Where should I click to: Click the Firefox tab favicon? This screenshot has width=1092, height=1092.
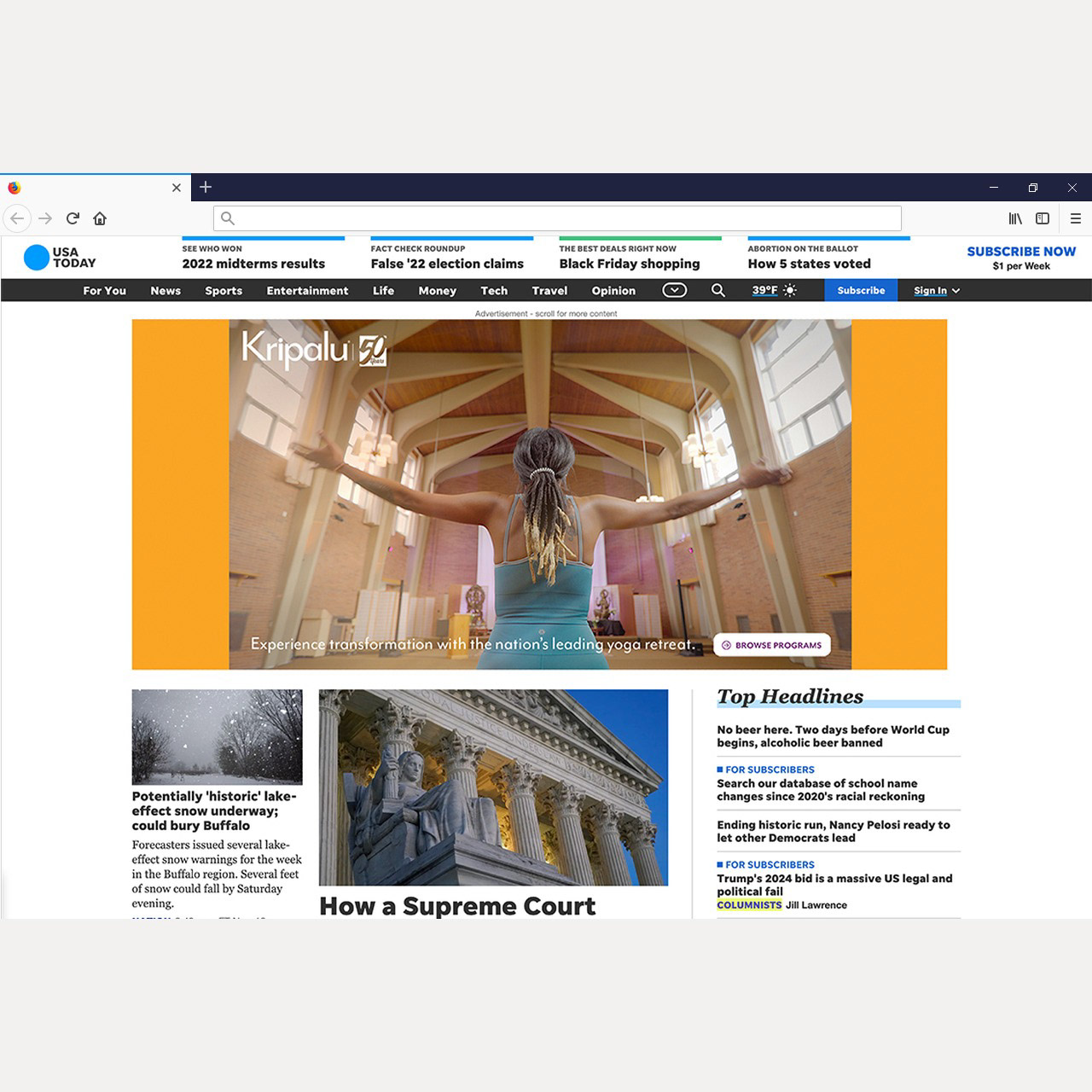click(15, 188)
